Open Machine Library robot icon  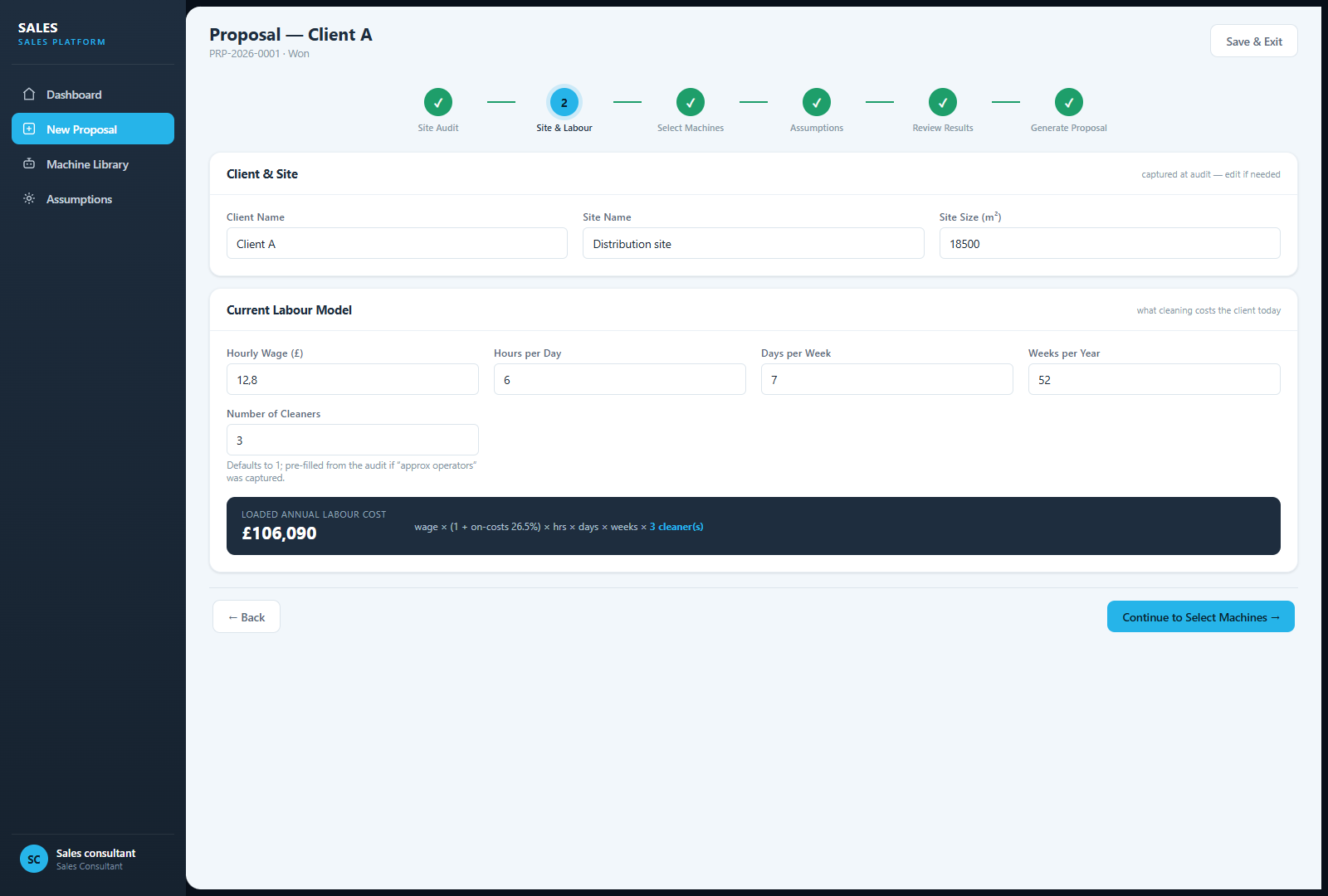click(29, 164)
